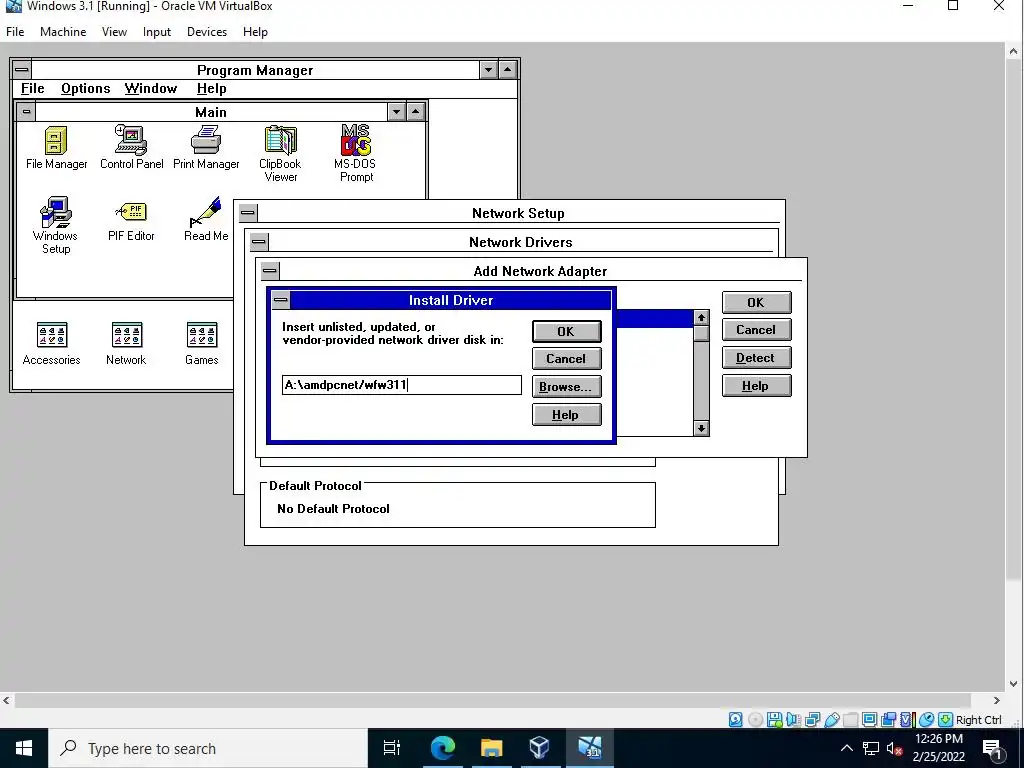This screenshot has height=768, width=1024.
Task: Click Cancel in Add Network Adapter
Action: [756, 330]
